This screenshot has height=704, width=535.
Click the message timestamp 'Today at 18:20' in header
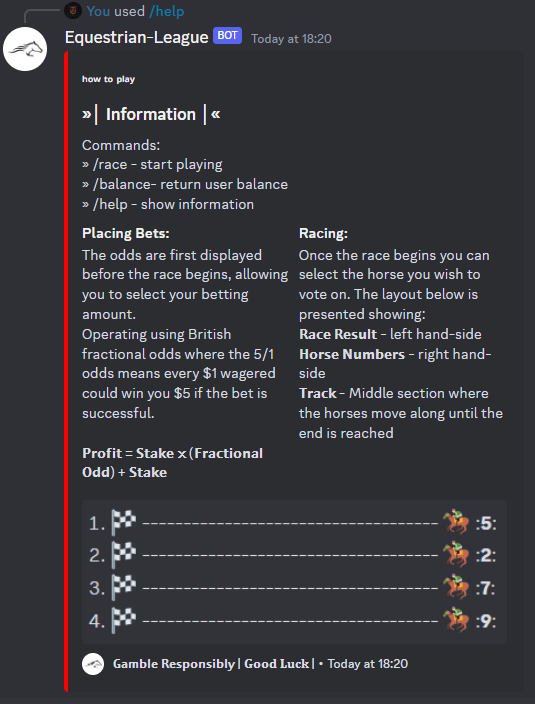pos(291,39)
